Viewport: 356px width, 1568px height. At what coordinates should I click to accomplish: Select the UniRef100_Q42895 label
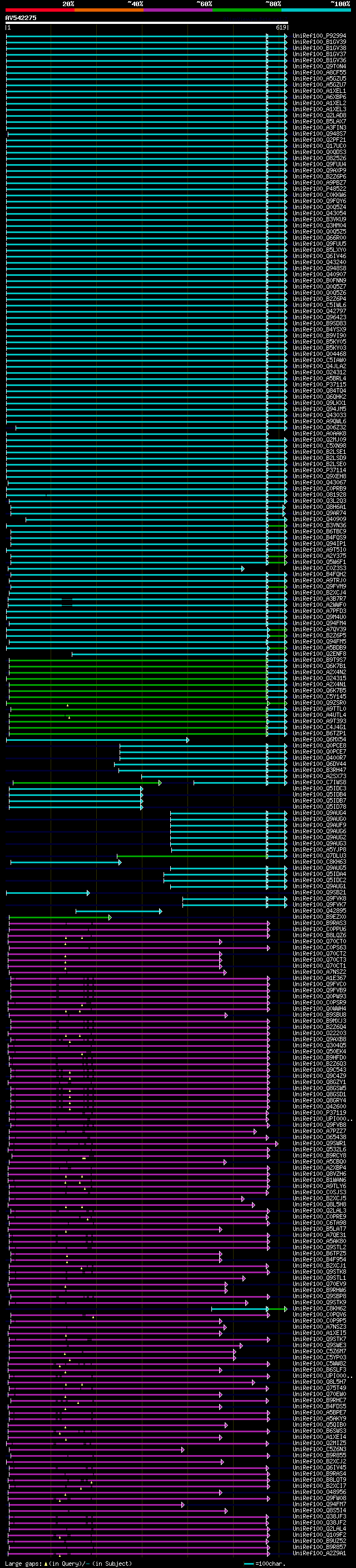click(319, 911)
